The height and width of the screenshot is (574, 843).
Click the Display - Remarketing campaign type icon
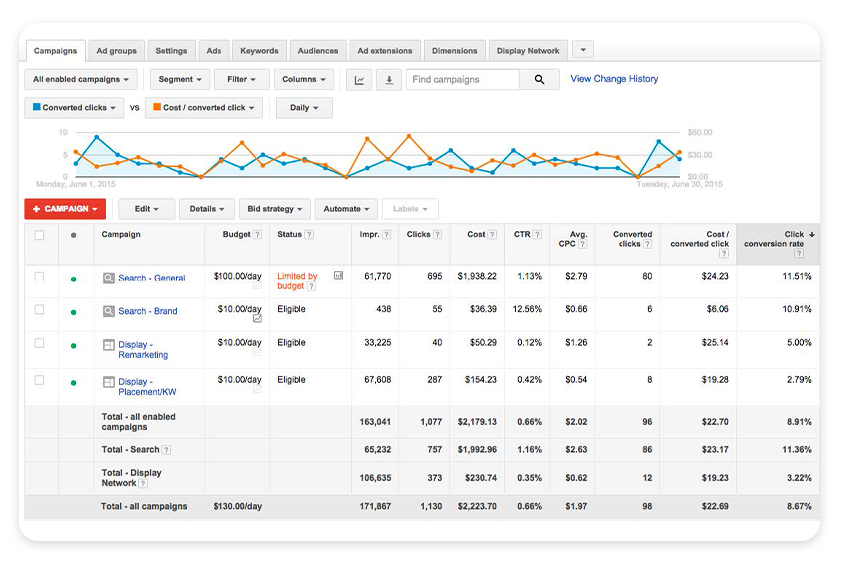click(109, 345)
